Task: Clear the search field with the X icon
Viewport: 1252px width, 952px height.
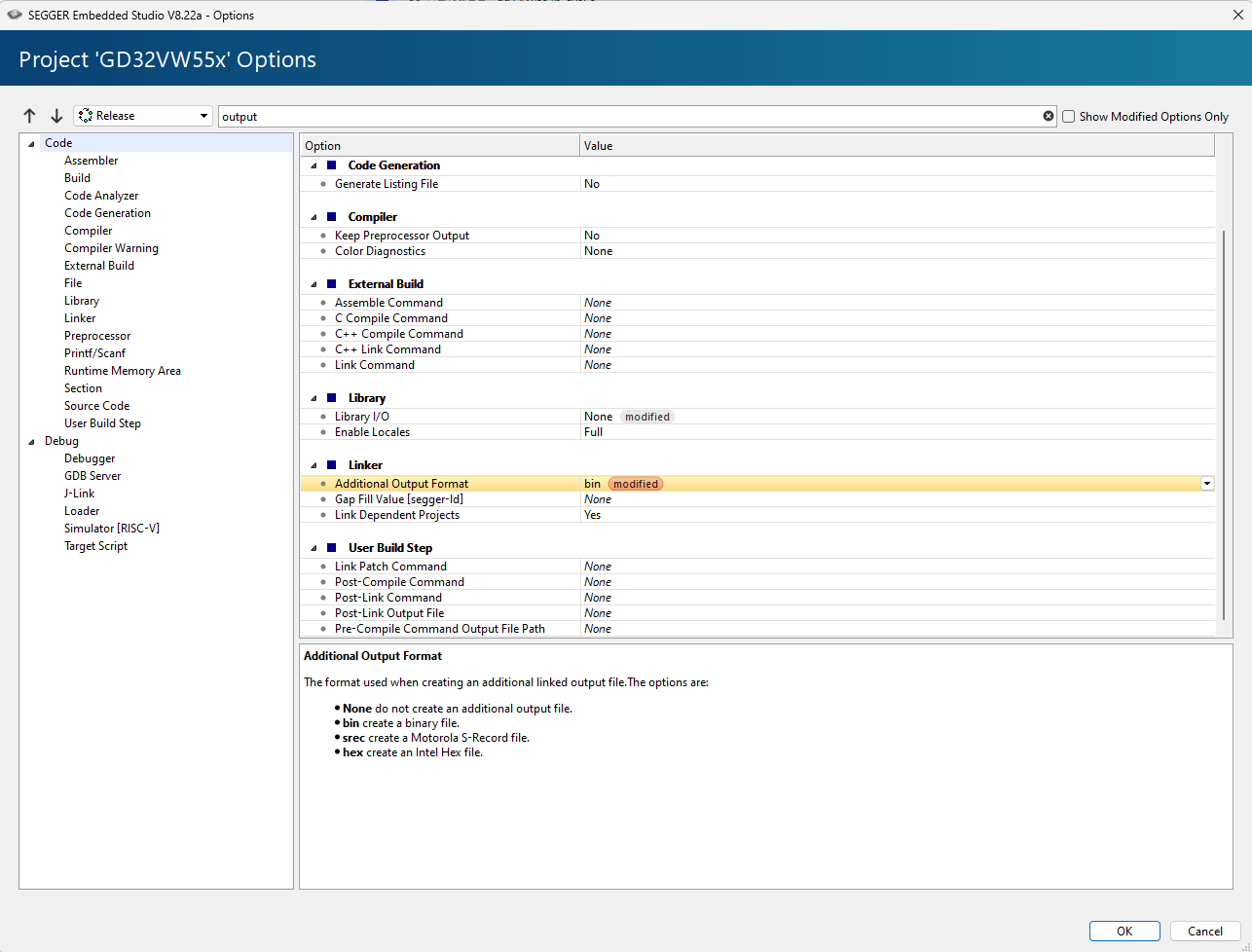Action: click(x=1049, y=116)
